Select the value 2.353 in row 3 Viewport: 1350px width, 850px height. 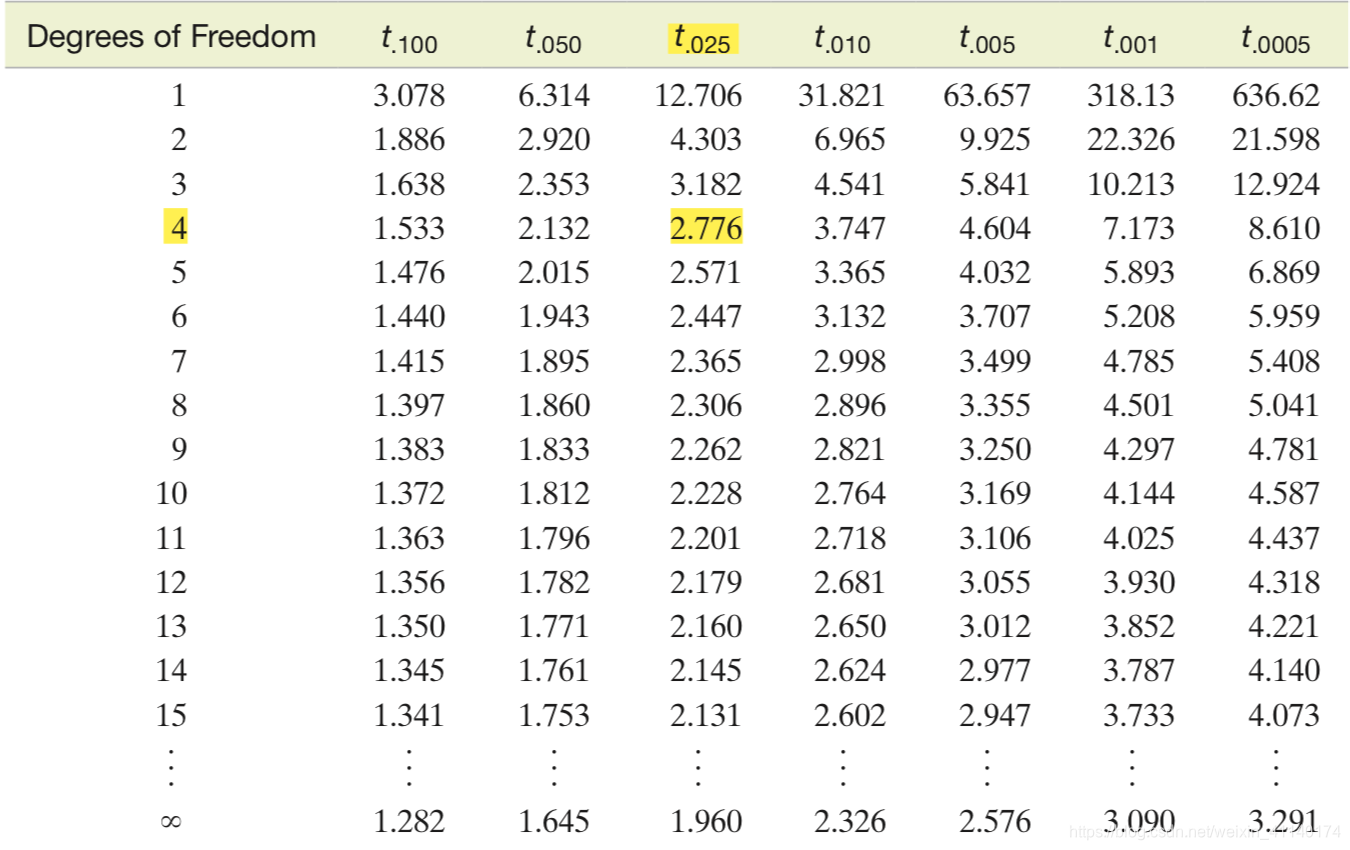tap(554, 185)
